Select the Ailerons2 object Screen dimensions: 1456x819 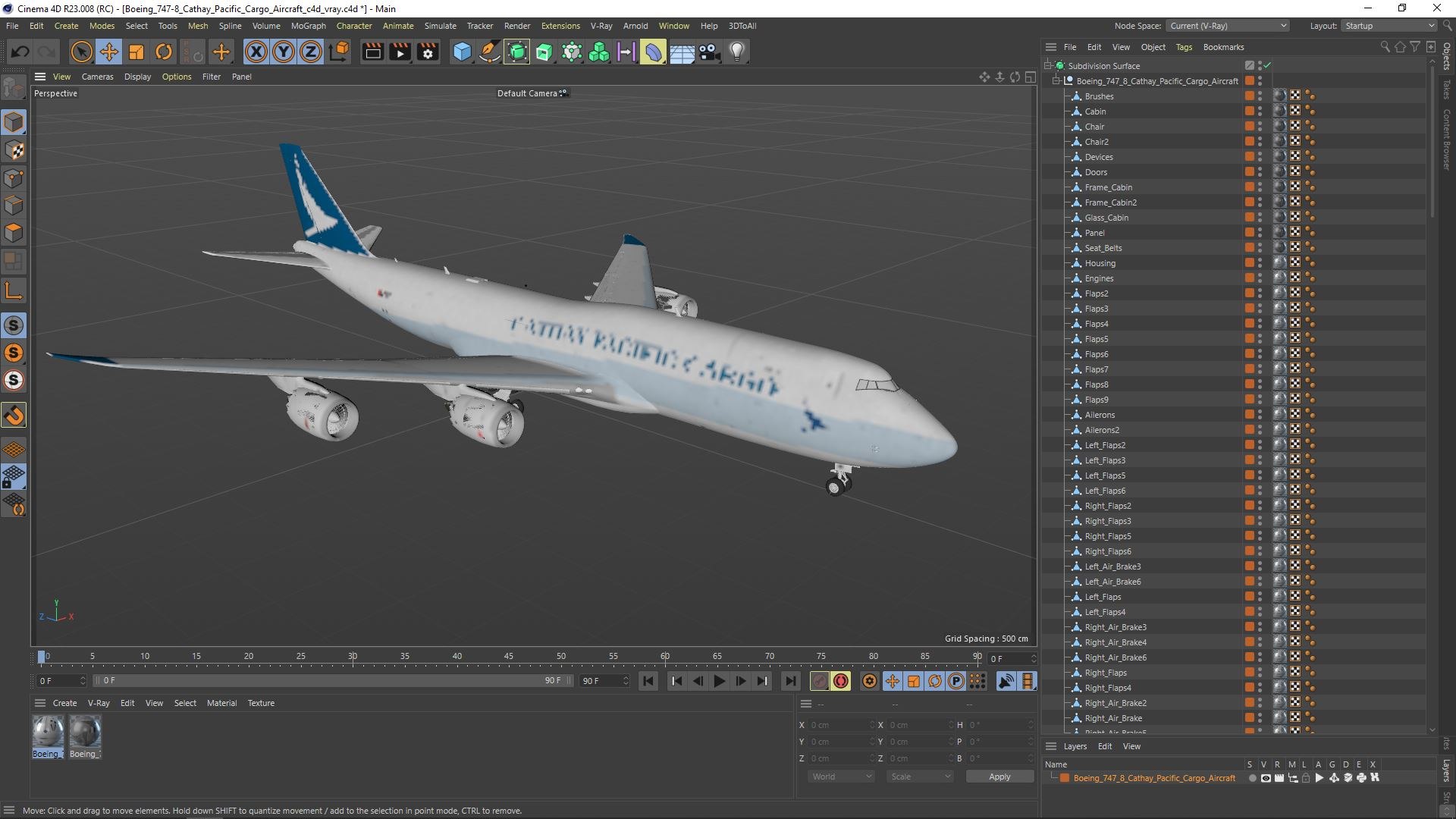coord(1102,430)
